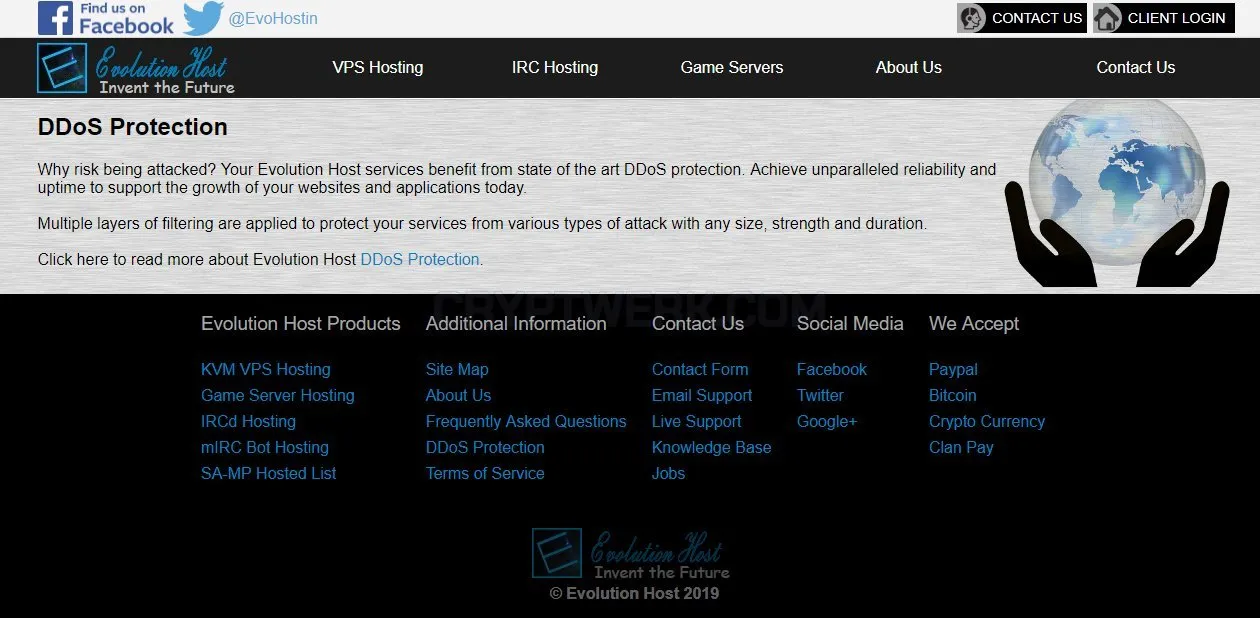Open the Clan Pay link
The width and height of the screenshot is (1260, 618).
tap(961, 447)
